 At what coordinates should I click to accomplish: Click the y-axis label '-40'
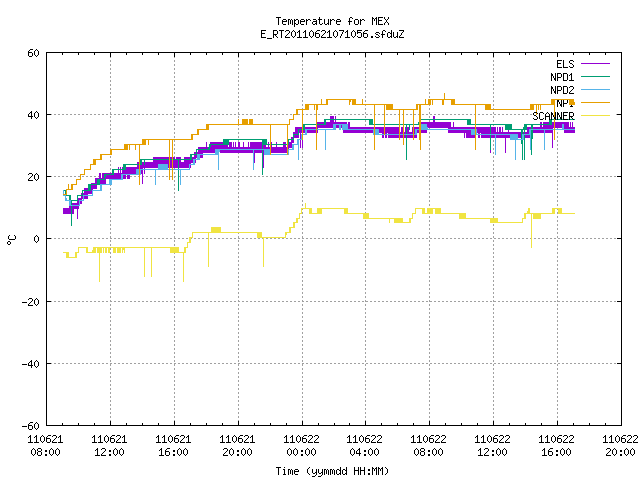(x=31, y=364)
